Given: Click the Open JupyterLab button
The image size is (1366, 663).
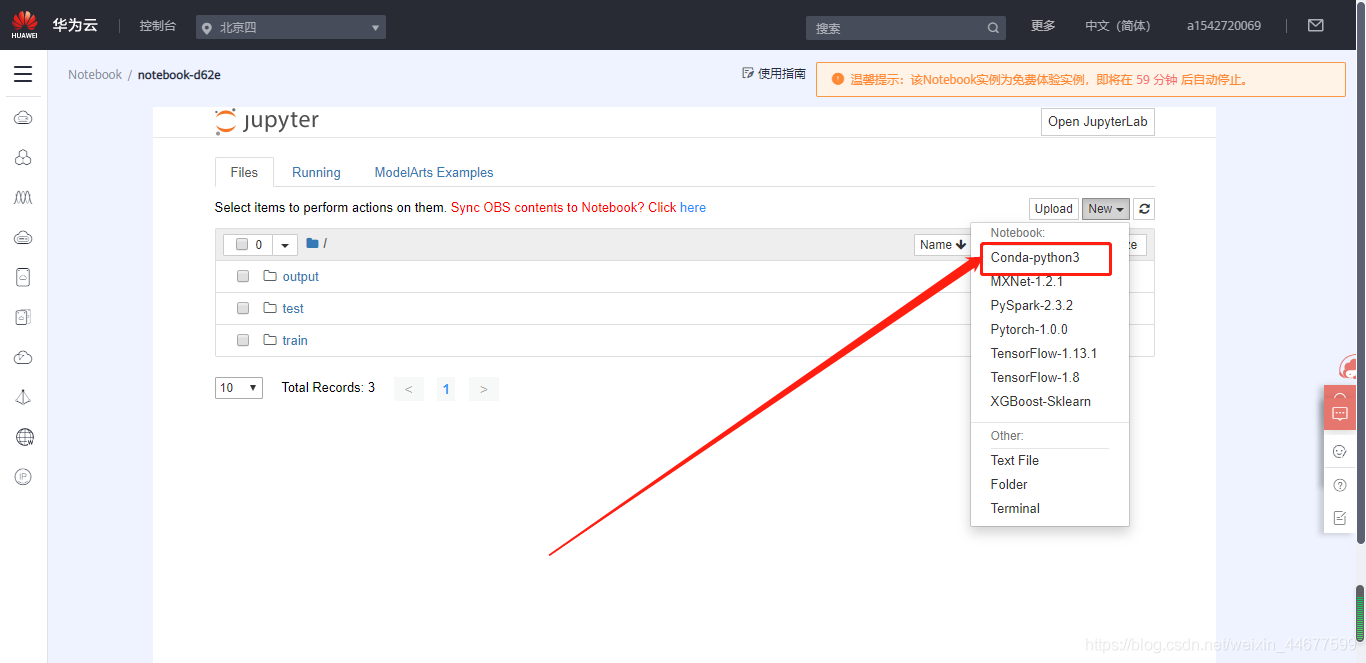Looking at the screenshot, I should [1098, 122].
